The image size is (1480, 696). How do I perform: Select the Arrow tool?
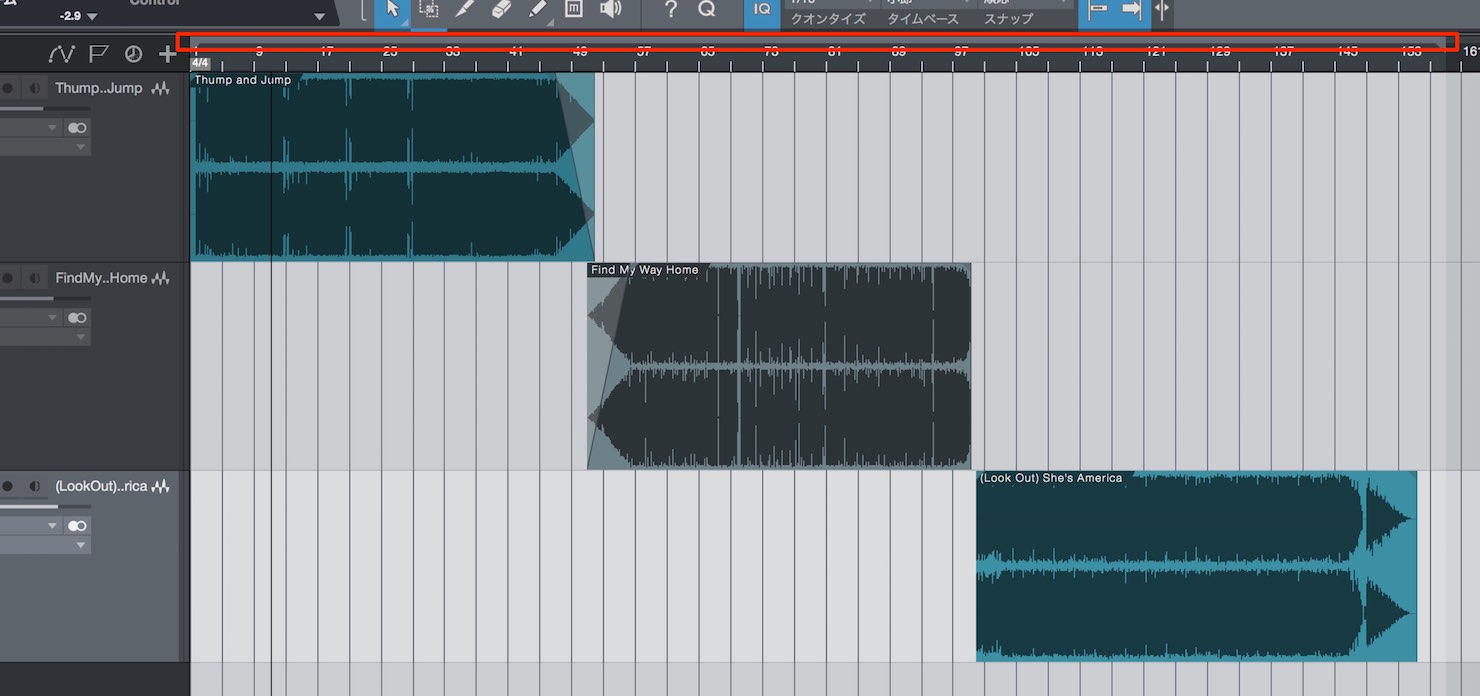(x=392, y=10)
